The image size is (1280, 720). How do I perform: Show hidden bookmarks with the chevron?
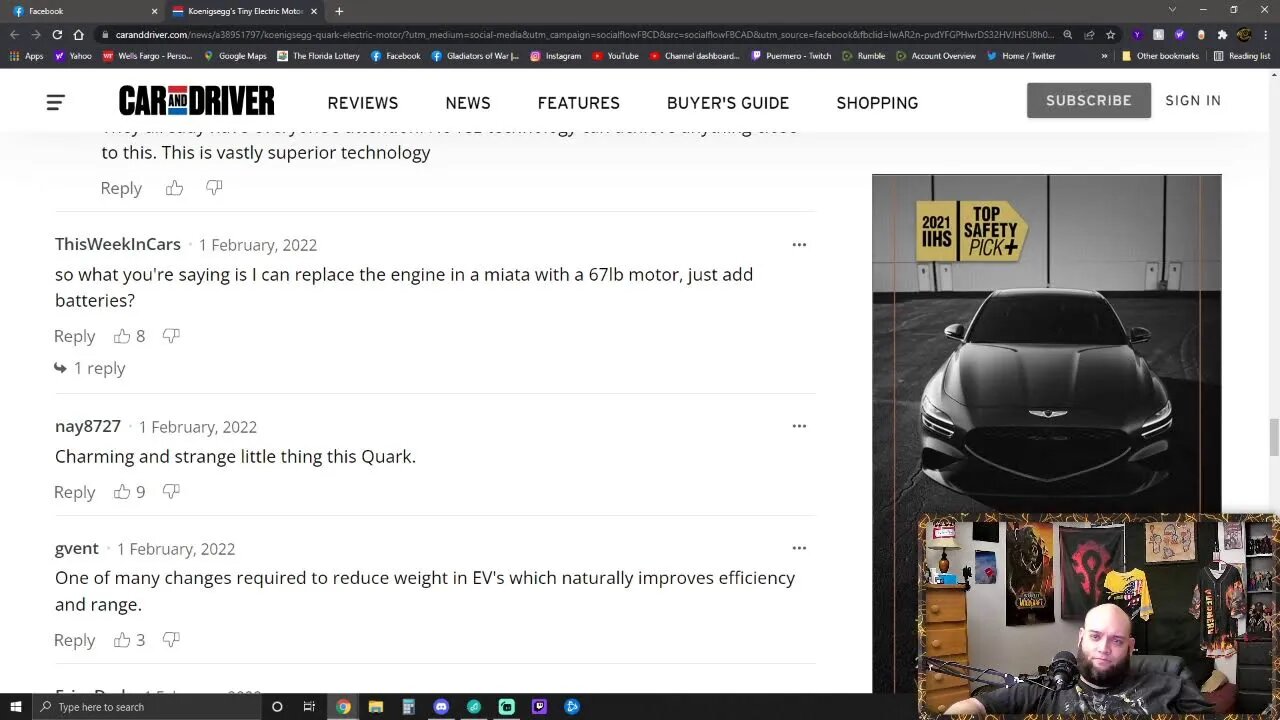point(1104,56)
